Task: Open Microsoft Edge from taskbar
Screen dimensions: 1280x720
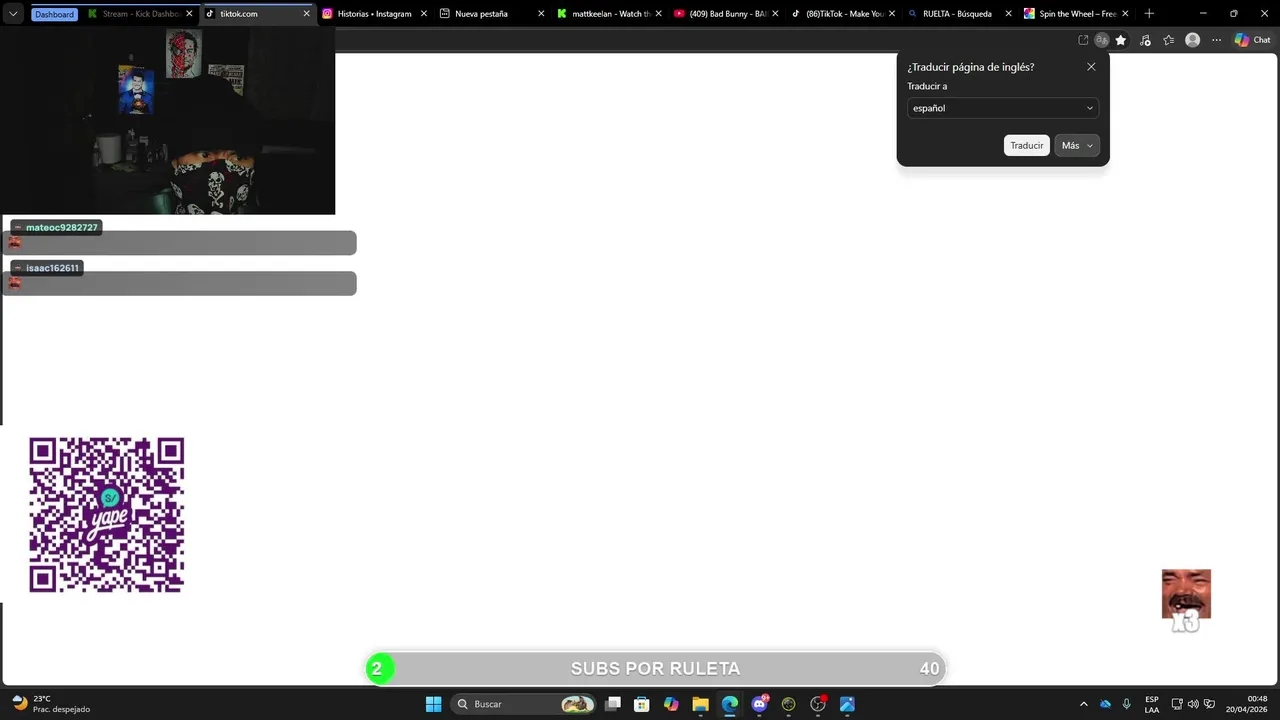Action: 730,704
